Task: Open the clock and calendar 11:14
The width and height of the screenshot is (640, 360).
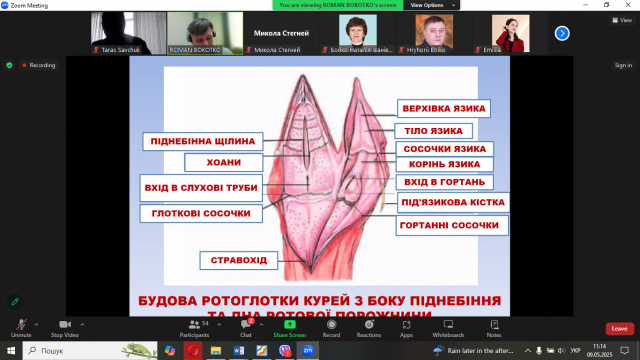Action: (600, 351)
